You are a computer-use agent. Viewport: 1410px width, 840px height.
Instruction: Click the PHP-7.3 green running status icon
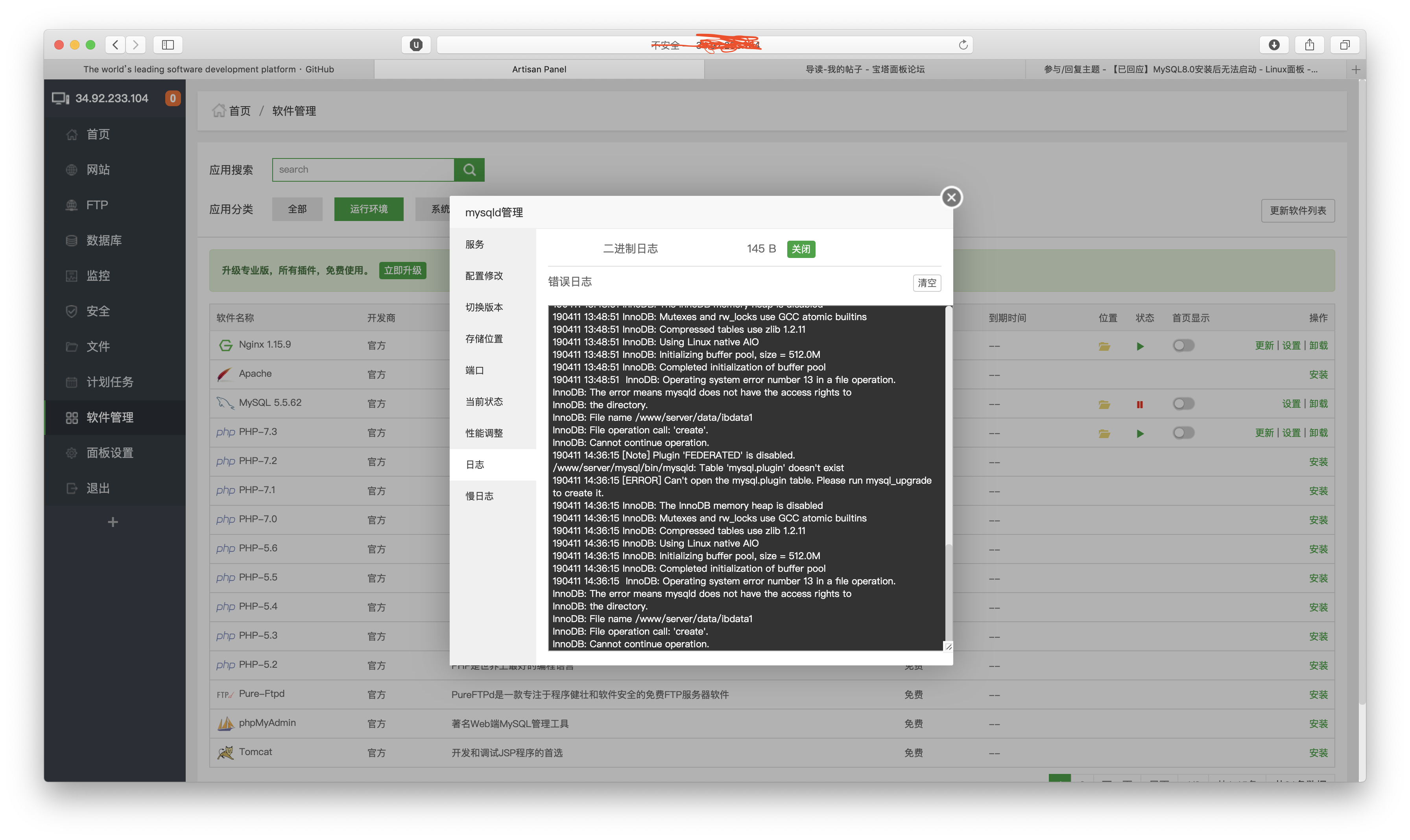pos(1140,434)
